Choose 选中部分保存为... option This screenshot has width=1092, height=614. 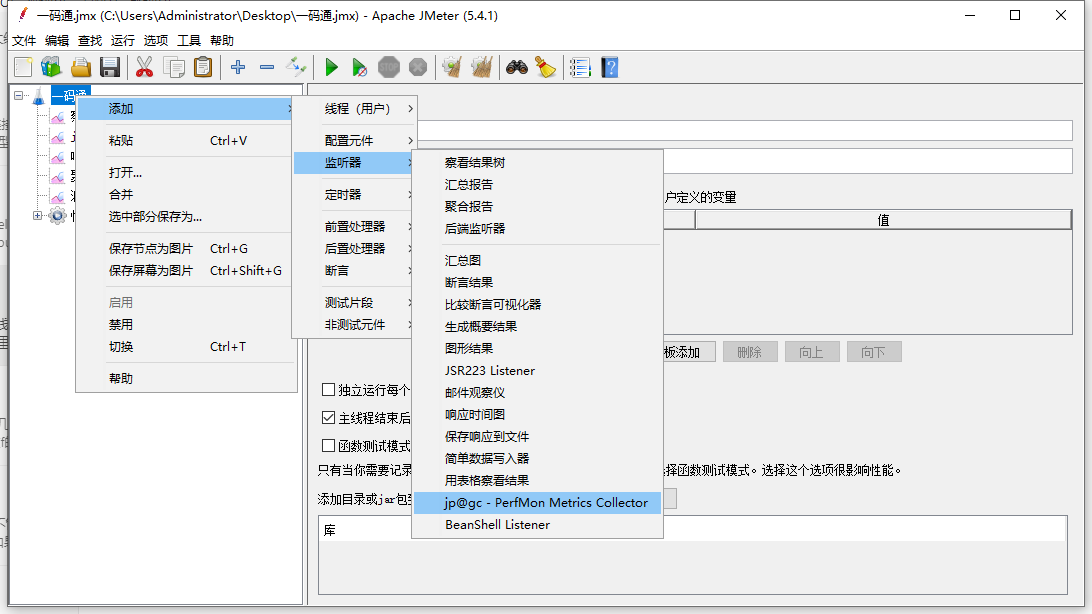186,217
